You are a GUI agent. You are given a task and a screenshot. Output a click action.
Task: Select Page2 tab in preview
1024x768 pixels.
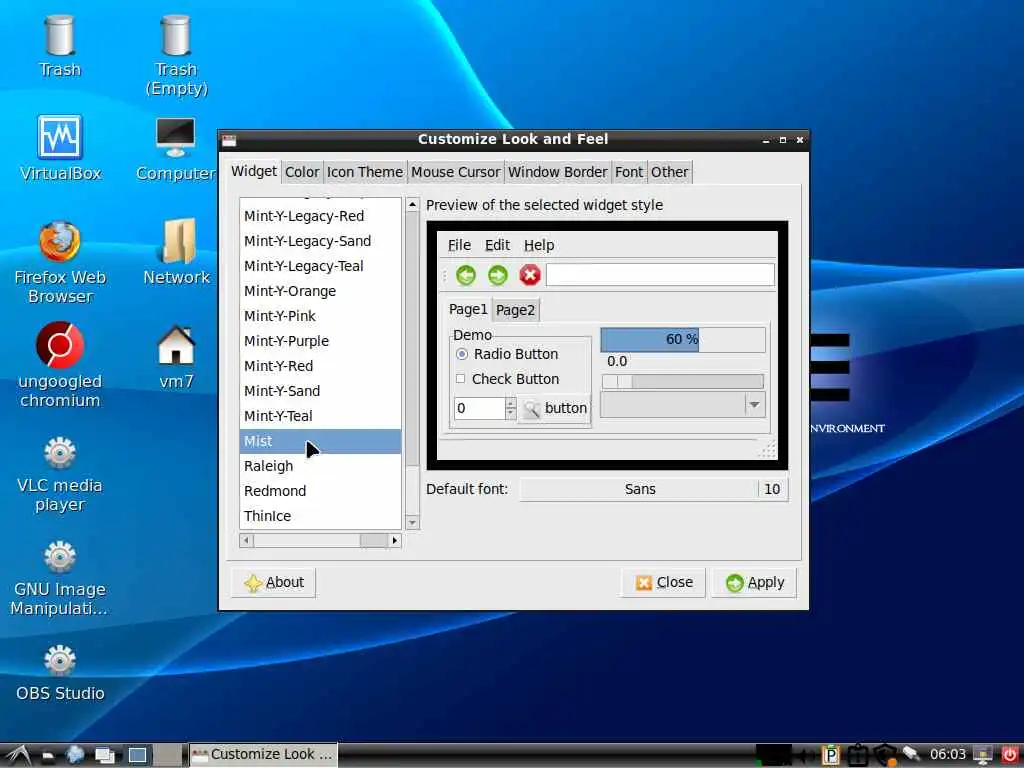[515, 310]
